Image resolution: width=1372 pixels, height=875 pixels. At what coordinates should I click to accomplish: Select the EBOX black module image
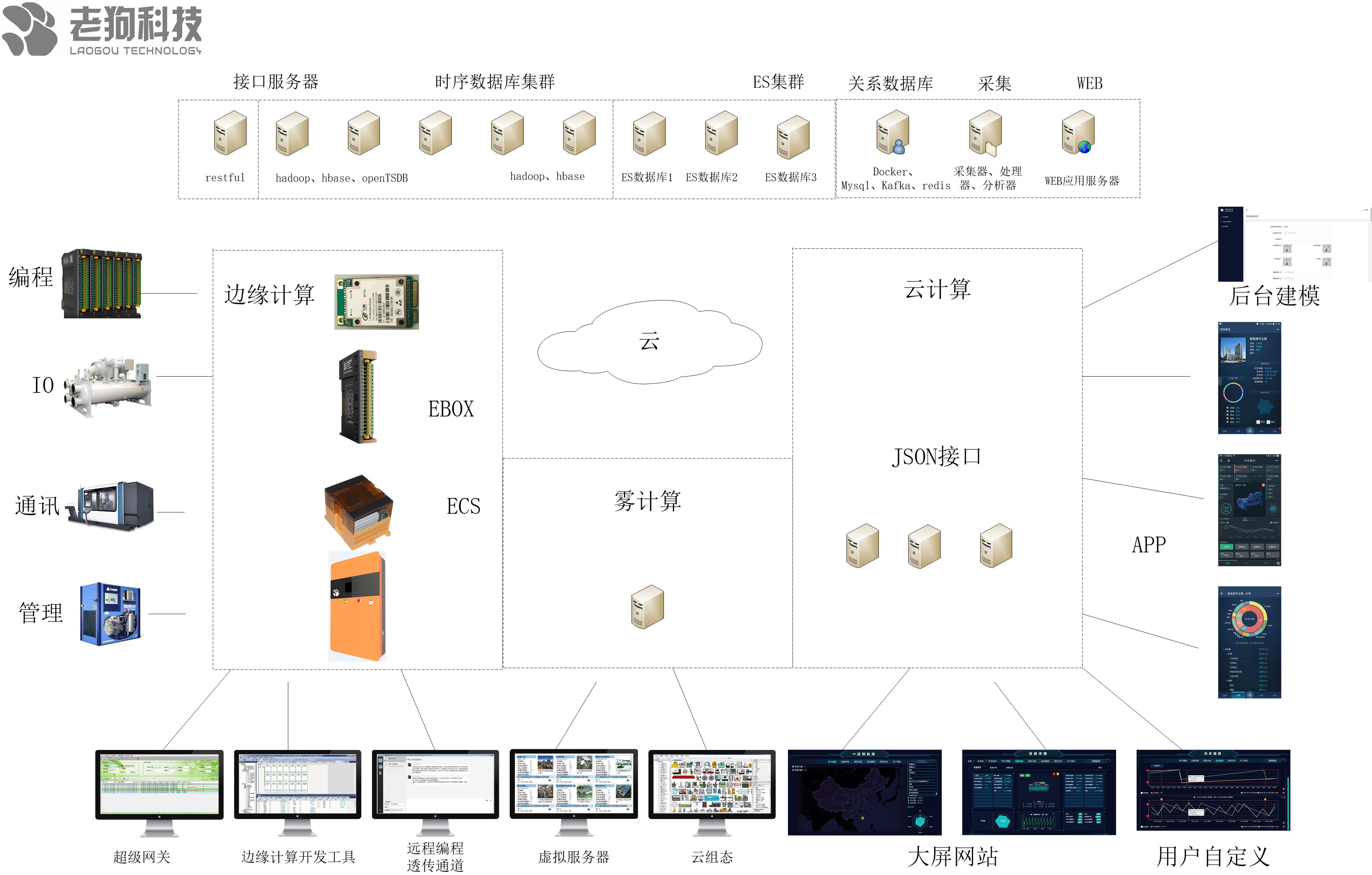(358, 396)
